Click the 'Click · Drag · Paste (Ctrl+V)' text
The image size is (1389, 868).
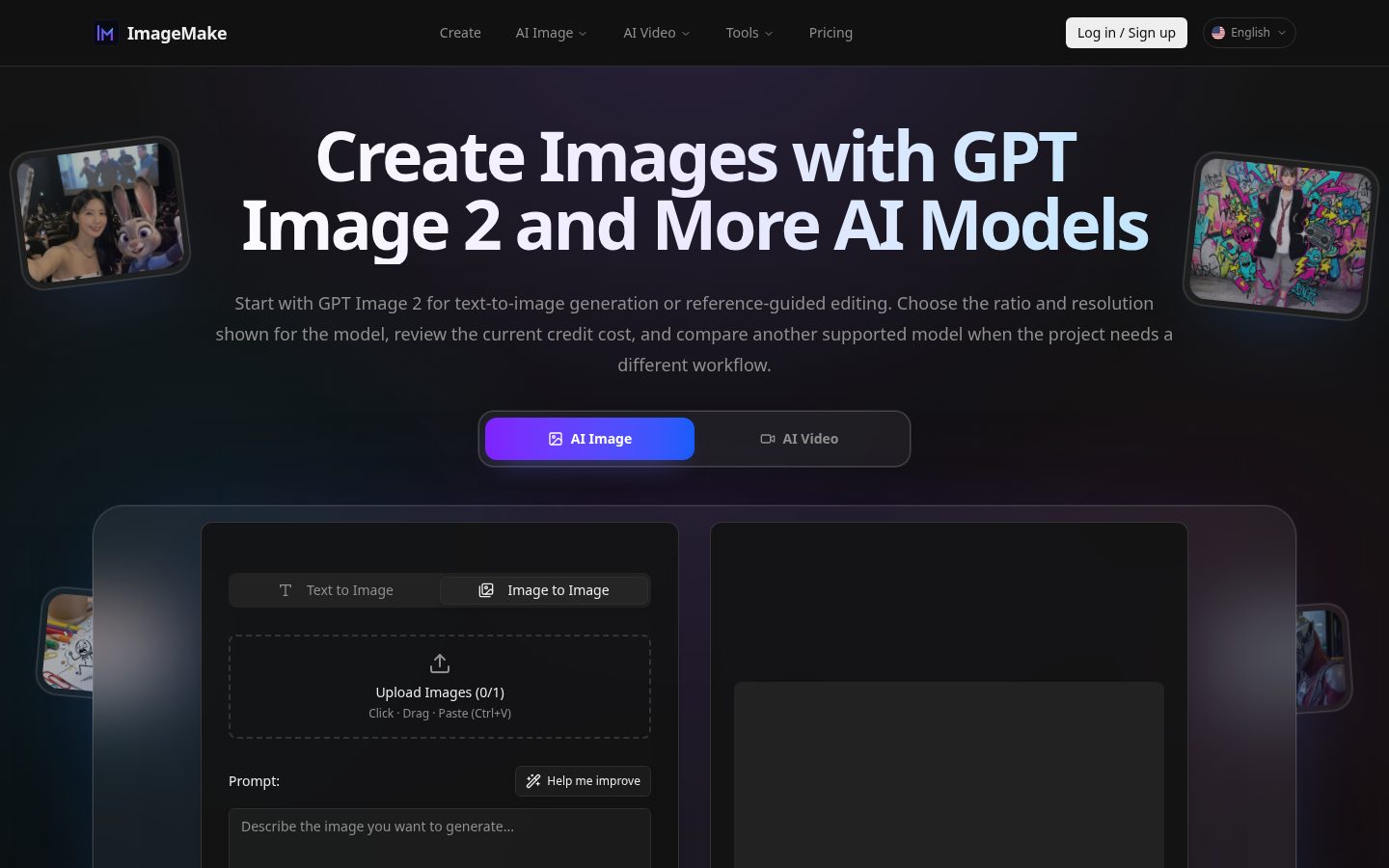point(440,714)
